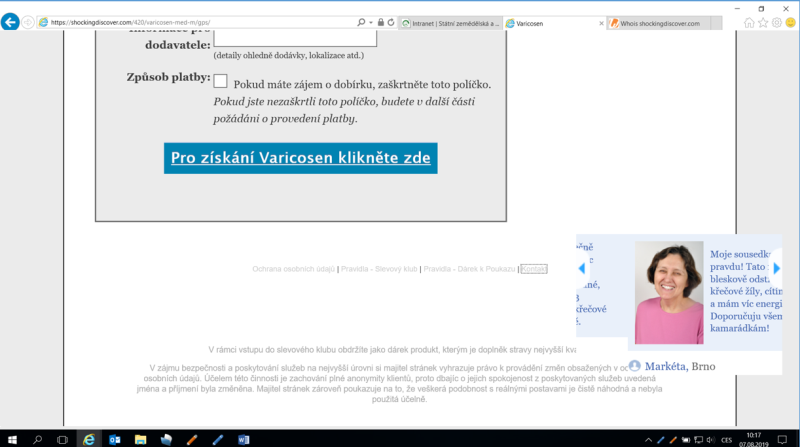Refresh the page with reload icon
This screenshot has height=447, width=800.
pyautogui.click(x=391, y=22)
